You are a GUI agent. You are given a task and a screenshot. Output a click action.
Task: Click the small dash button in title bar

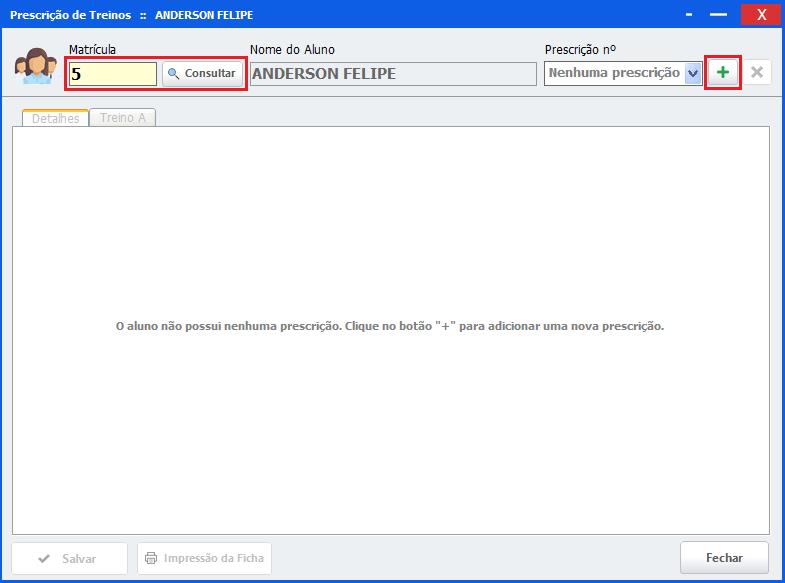pos(689,15)
